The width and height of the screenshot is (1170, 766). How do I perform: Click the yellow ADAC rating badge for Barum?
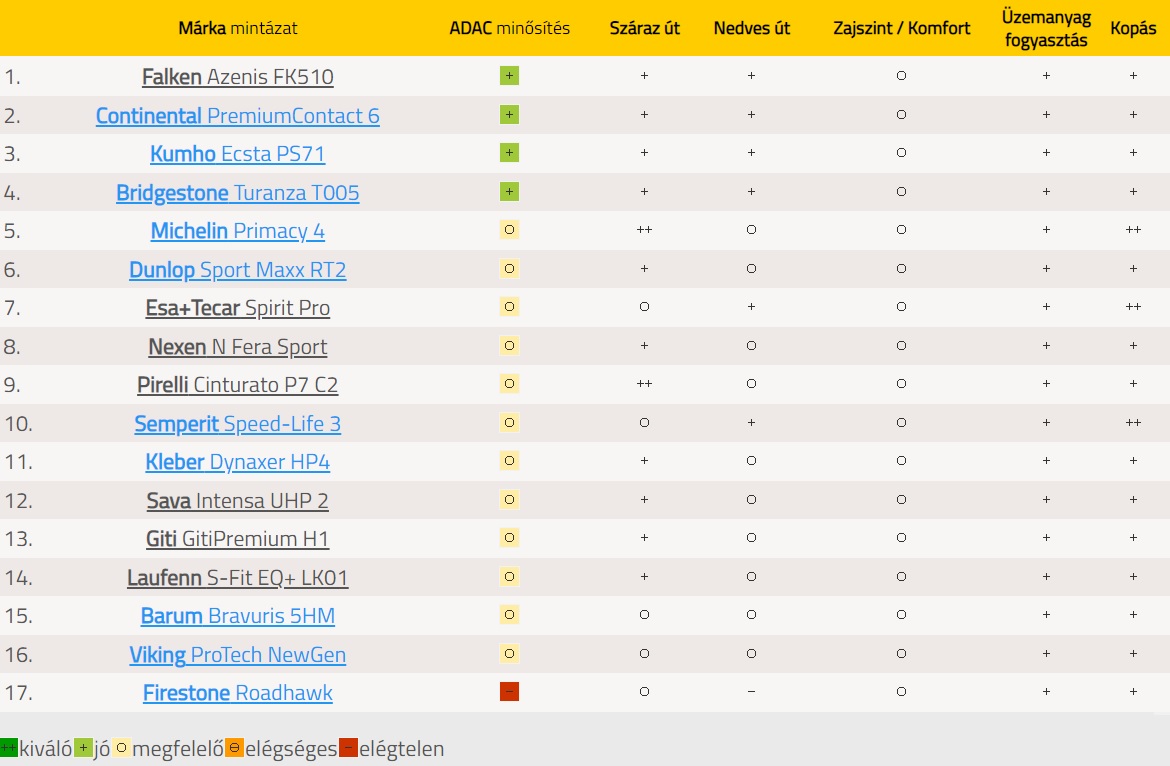pos(510,615)
